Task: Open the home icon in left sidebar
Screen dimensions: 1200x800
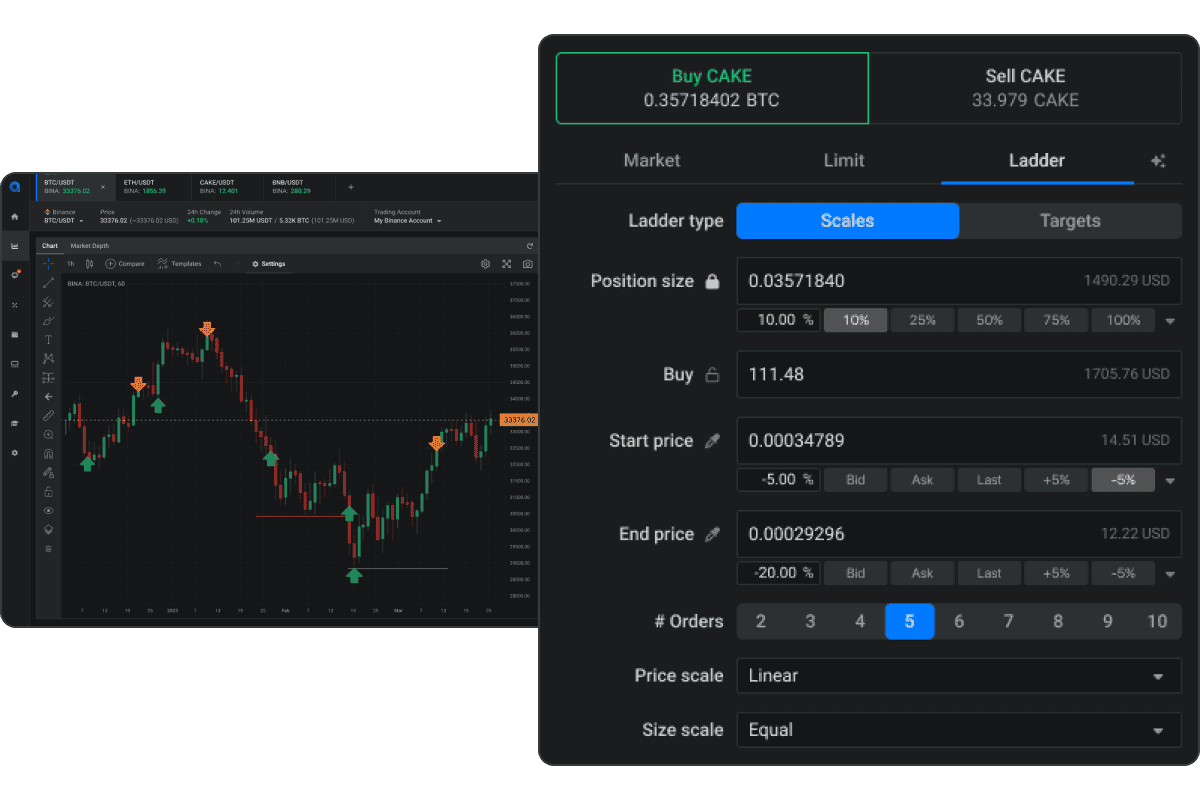Action: (x=15, y=216)
